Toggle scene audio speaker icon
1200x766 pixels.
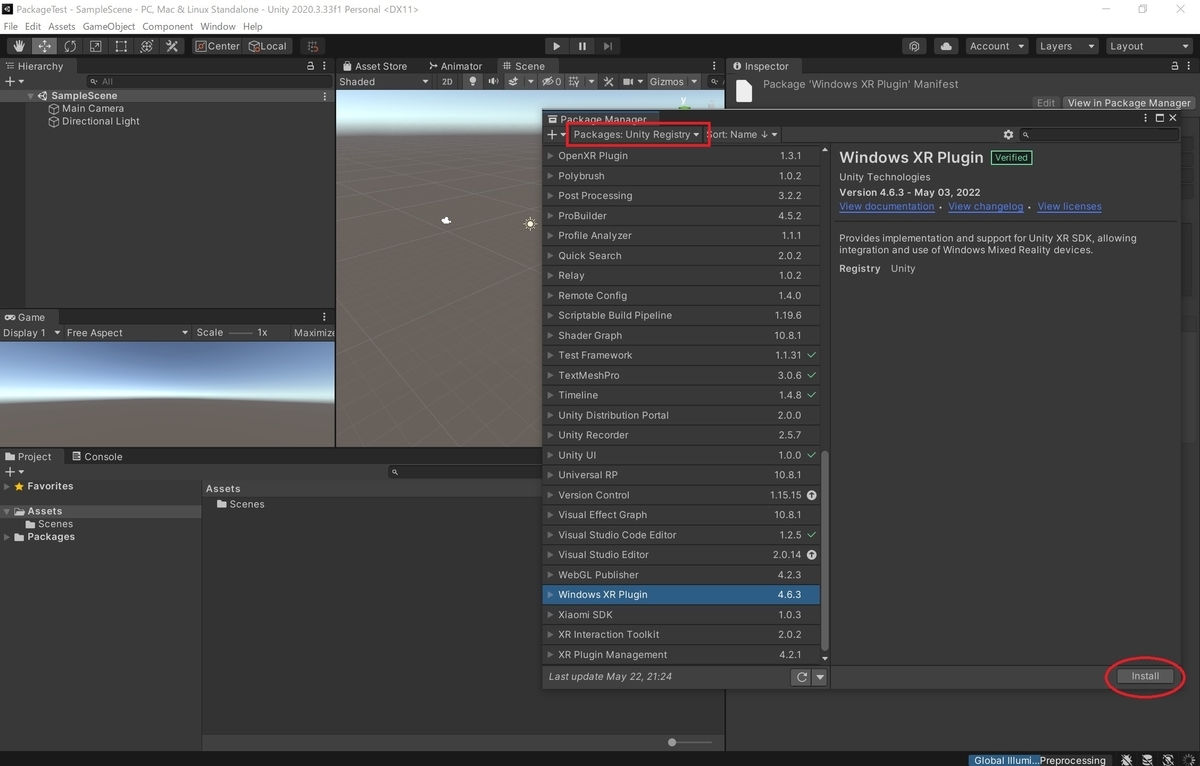tap(493, 82)
